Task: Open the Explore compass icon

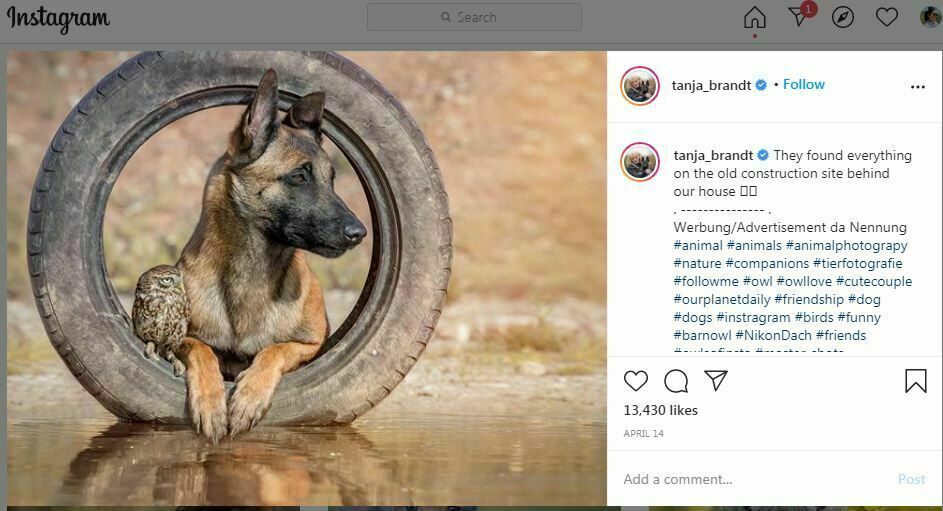Action: click(843, 18)
